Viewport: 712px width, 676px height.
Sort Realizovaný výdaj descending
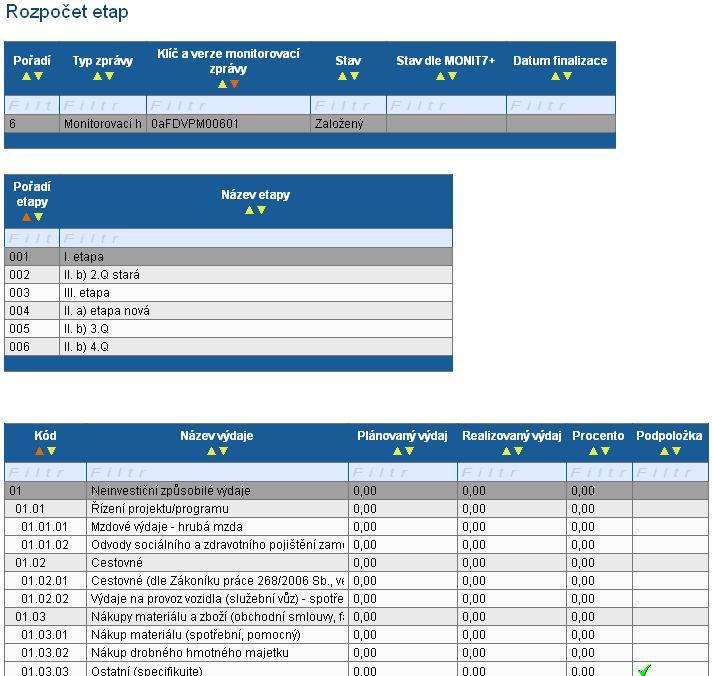coord(519,451)
